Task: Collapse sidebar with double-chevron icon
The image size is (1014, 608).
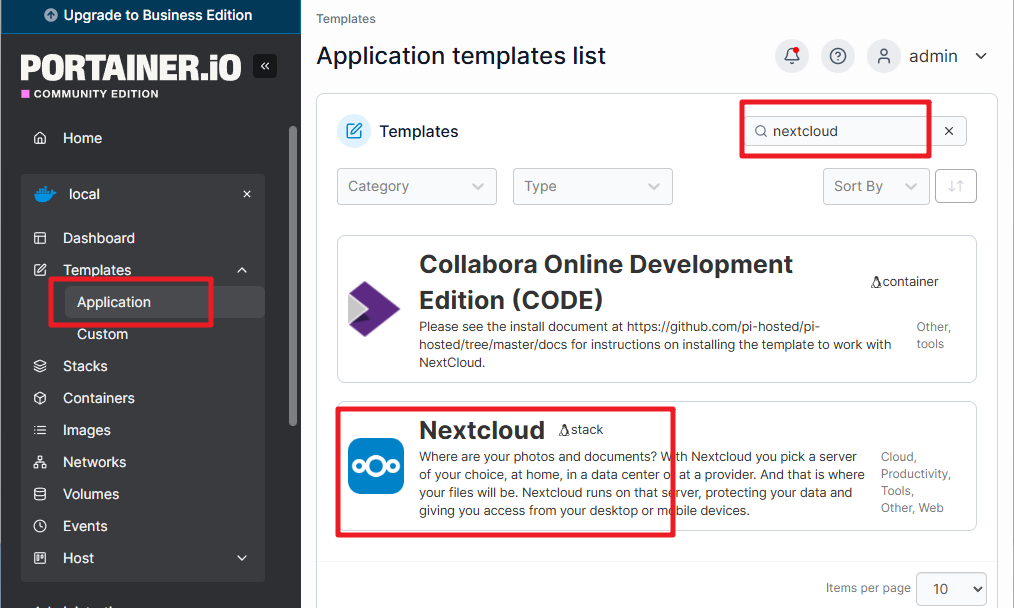Action: point(264,66)
